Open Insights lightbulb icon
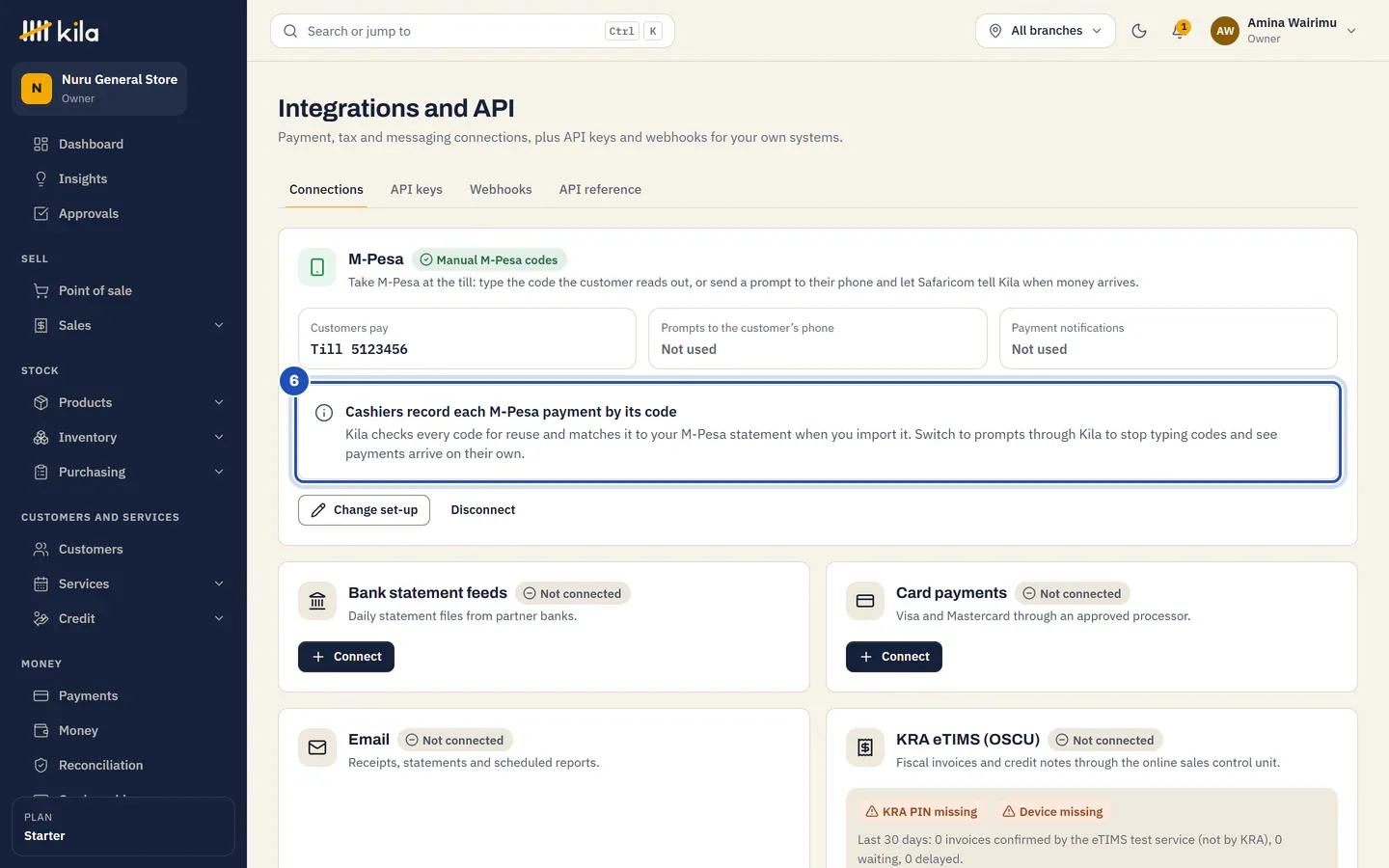Screen dimensions: 1389x868 click(x=41, y=178)
